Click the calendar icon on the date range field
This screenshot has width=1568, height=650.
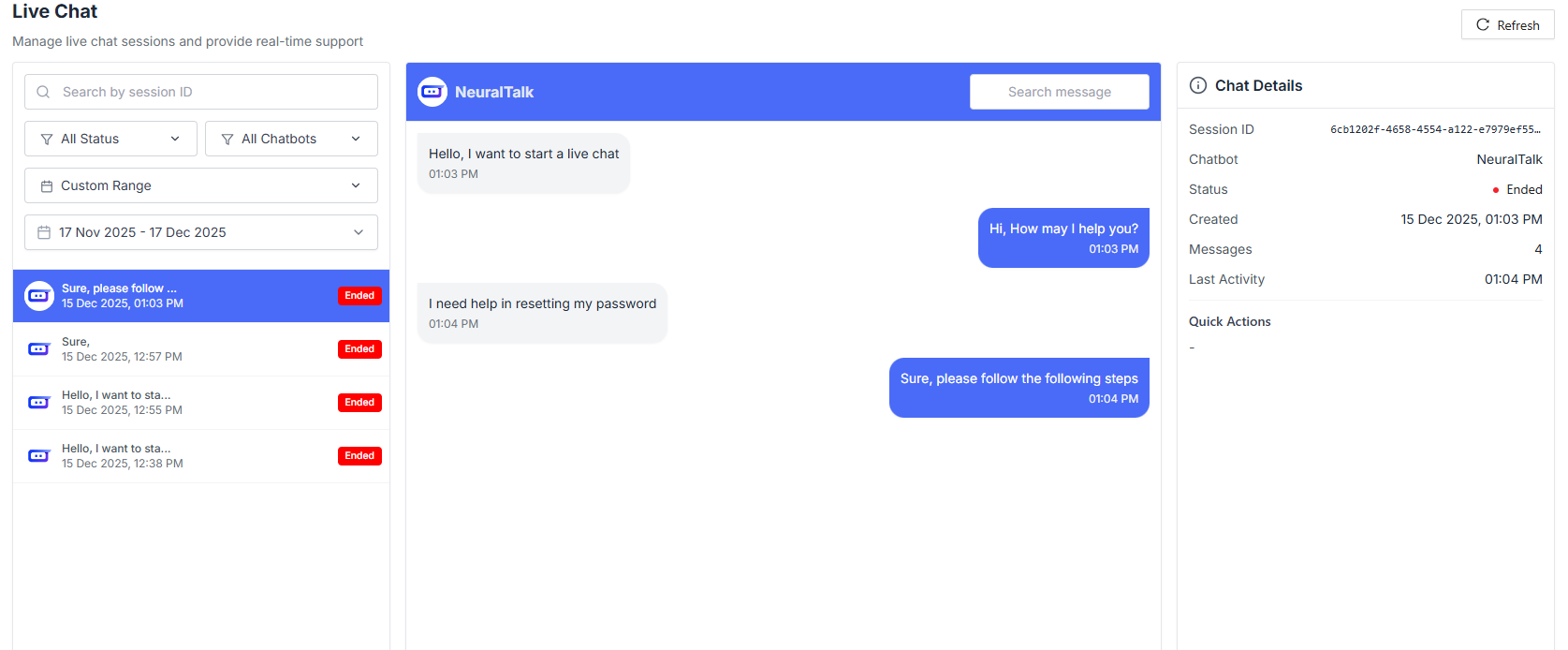point(45,232)
